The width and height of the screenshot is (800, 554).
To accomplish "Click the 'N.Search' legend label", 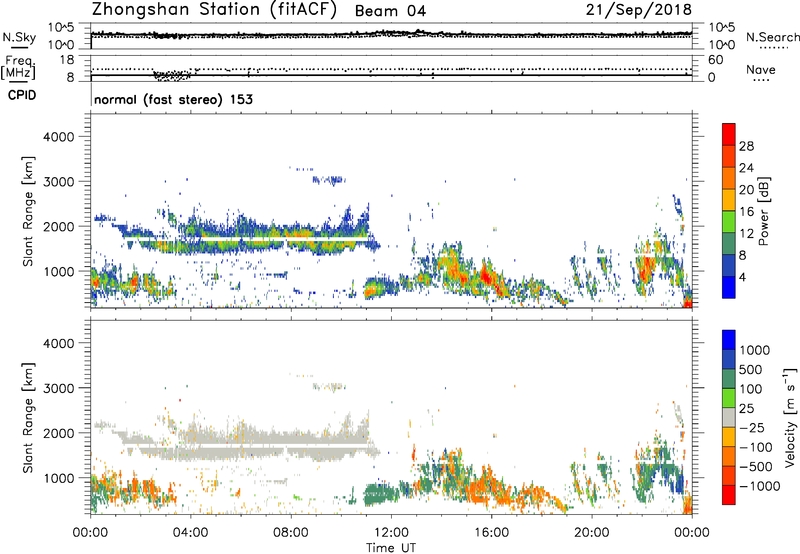I will coord(772,37).
